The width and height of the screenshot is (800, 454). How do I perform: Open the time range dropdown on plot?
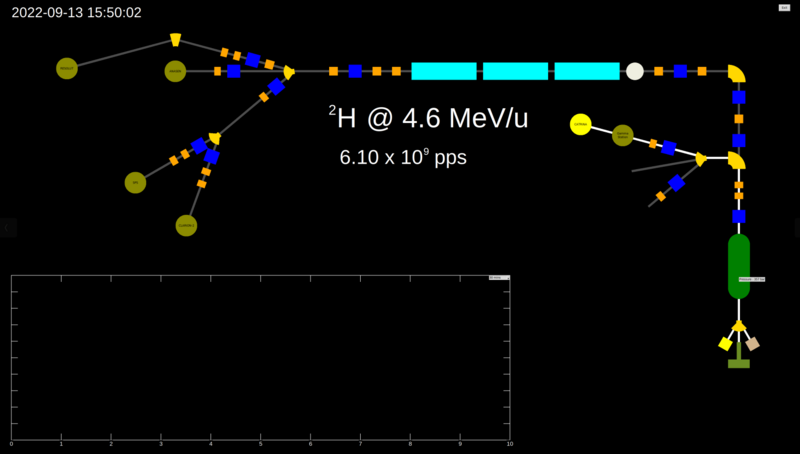coord(499,278)
